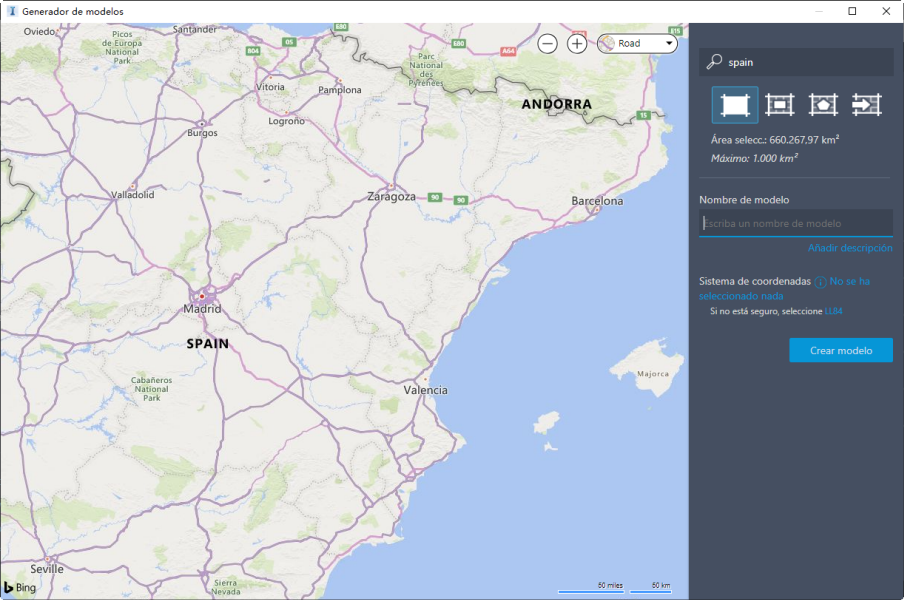Screen dimensions: 904x600
Task: Click the Logroño label on the map
Action: click(287, 121)
